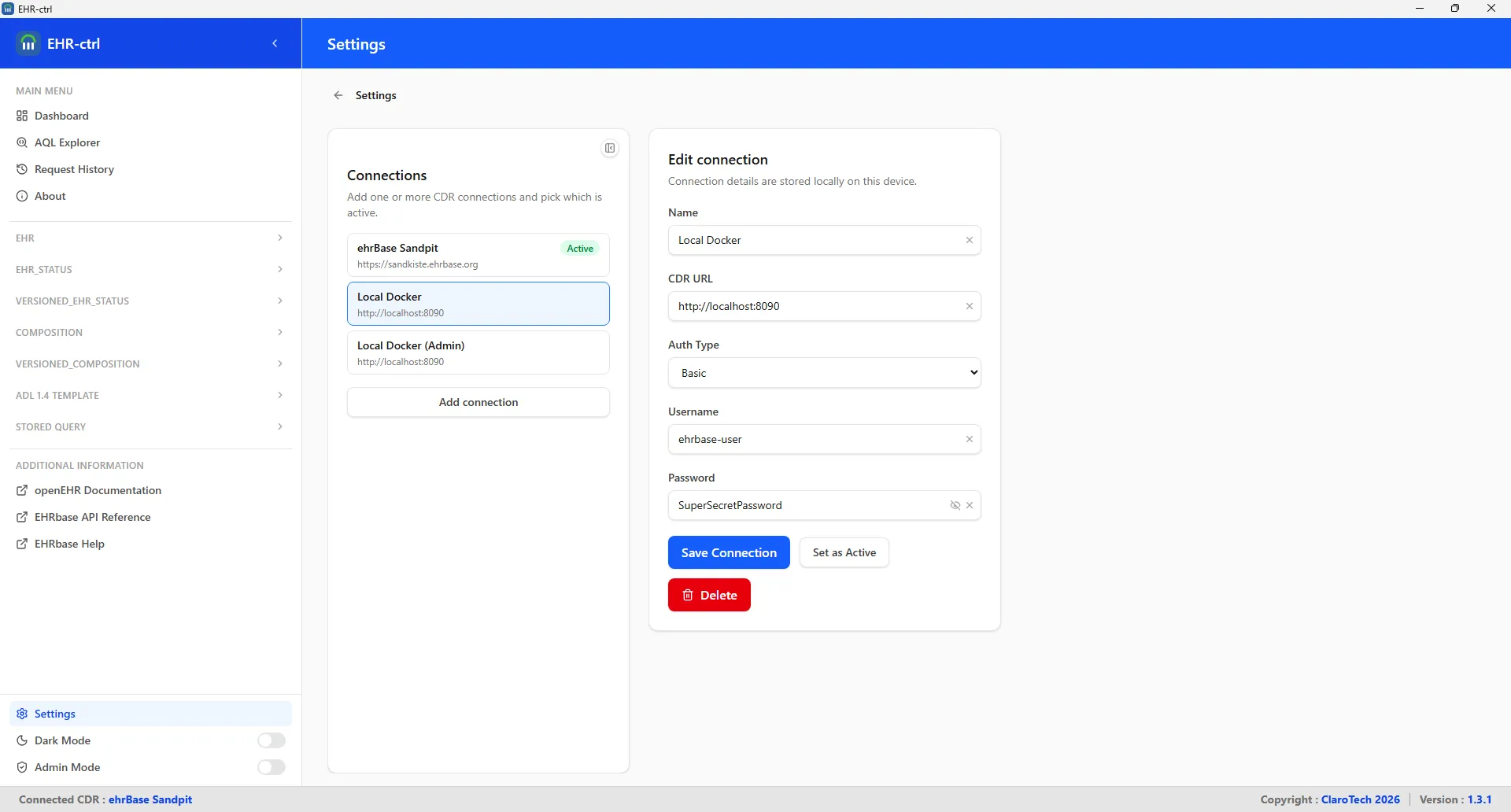The image size is (1511, 812).
Task: Clear the Name field with X
Action: (970, 240)
